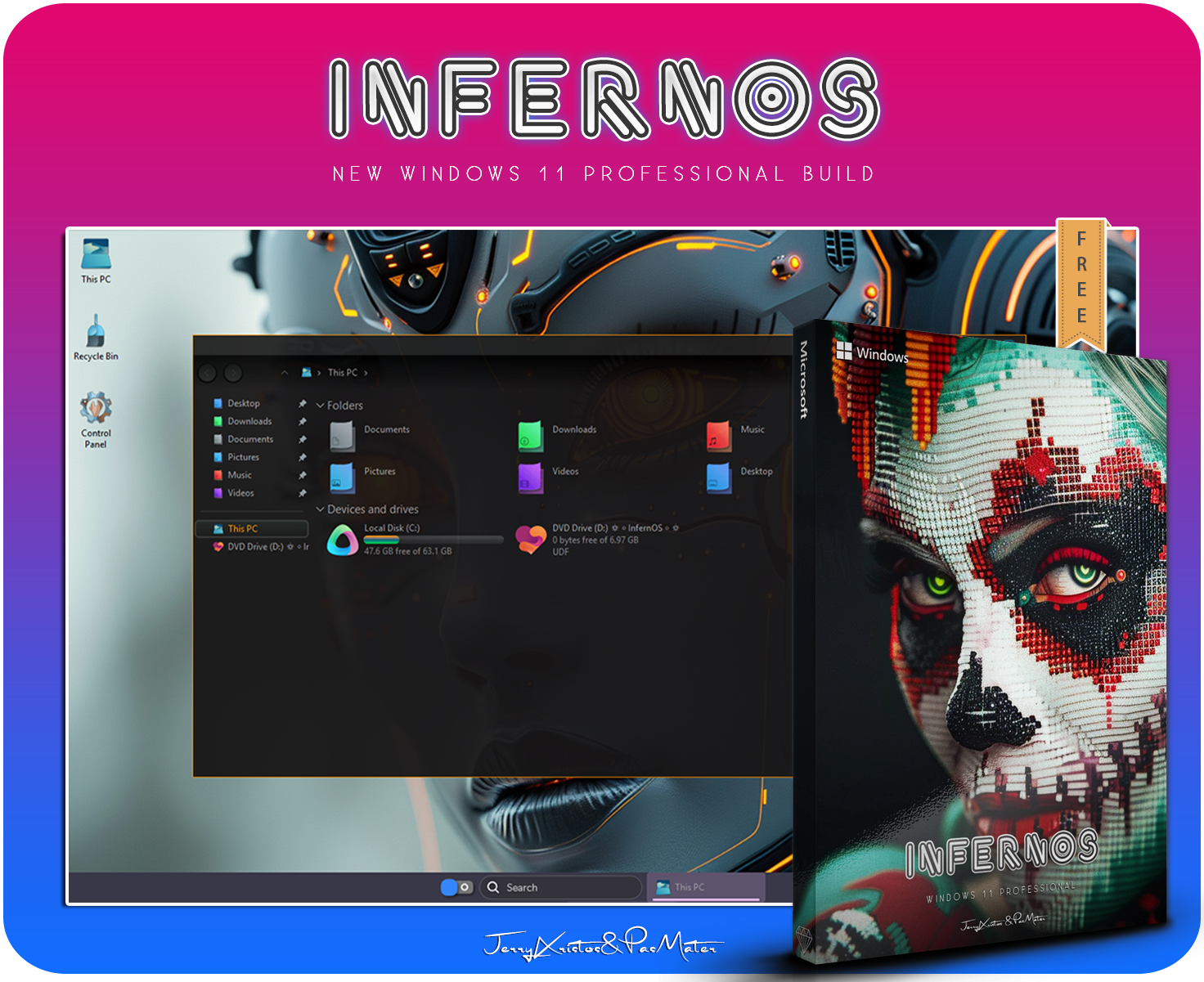This screenshot has width=1204, height=982.
Task: Unpin Desktop from the sidebar
Action: 302,404
